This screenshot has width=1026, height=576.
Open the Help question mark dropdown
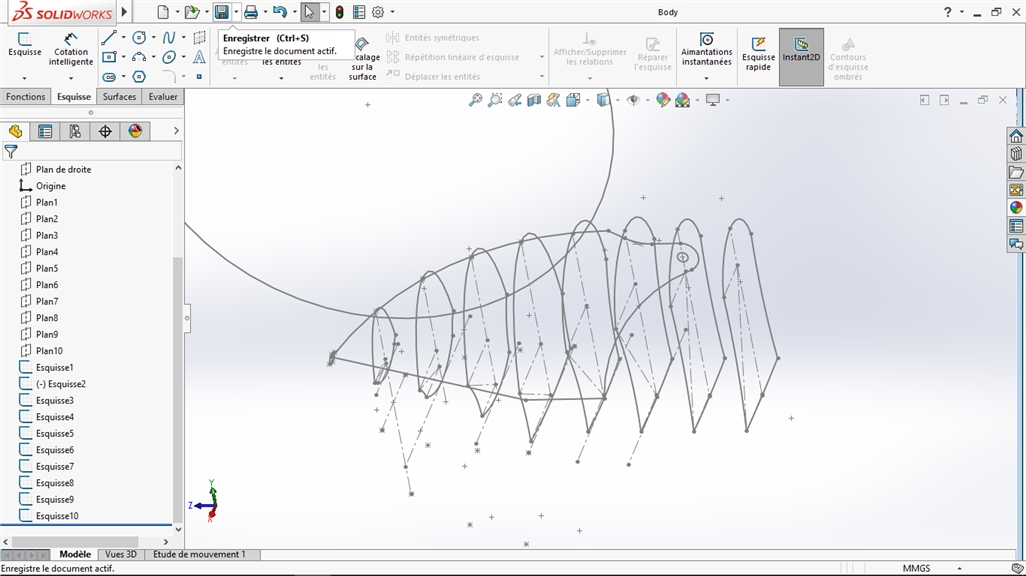pos(961,12)
